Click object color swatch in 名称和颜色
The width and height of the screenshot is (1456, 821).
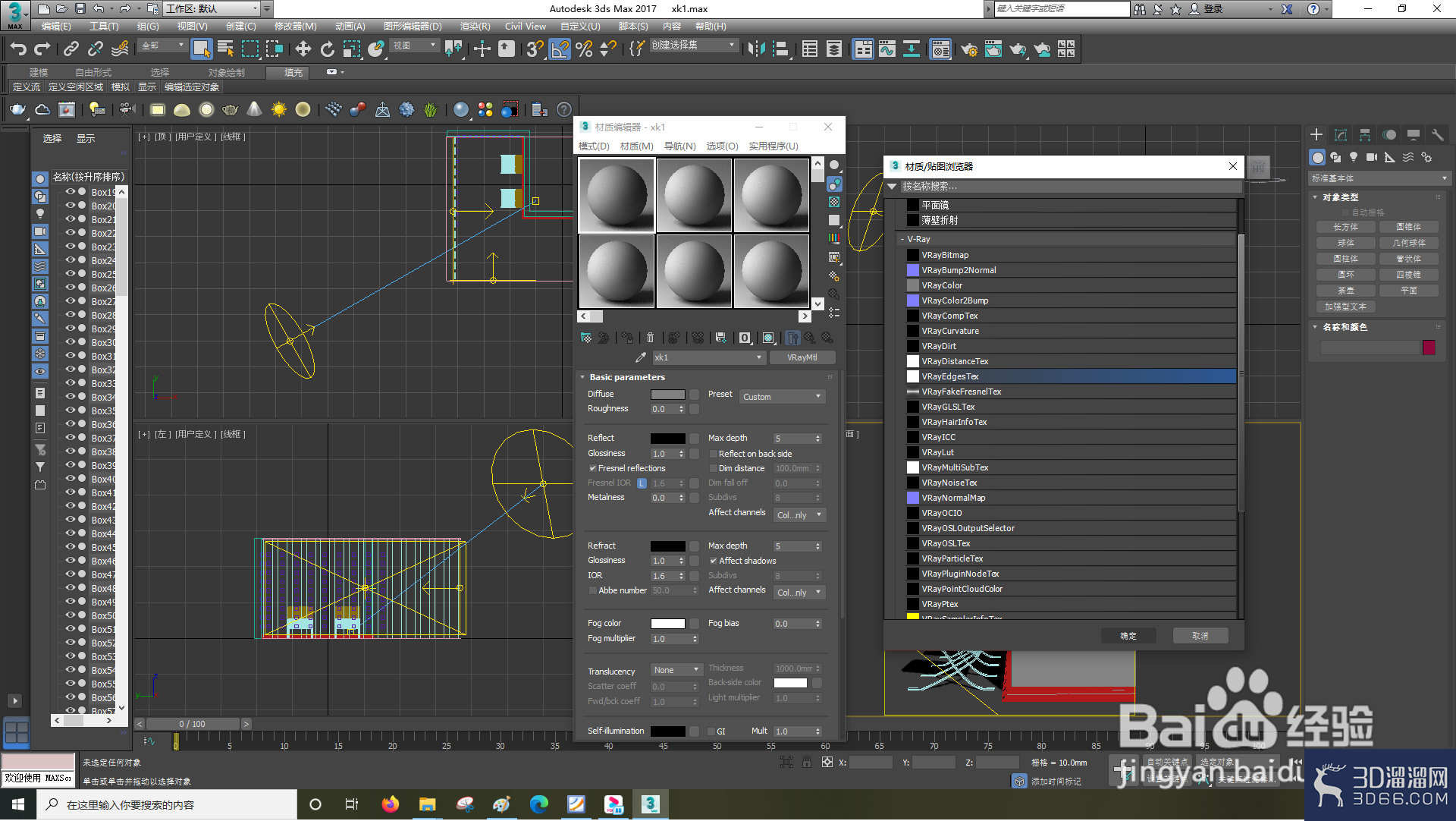pyautogui.click(x=1429, y=348)
